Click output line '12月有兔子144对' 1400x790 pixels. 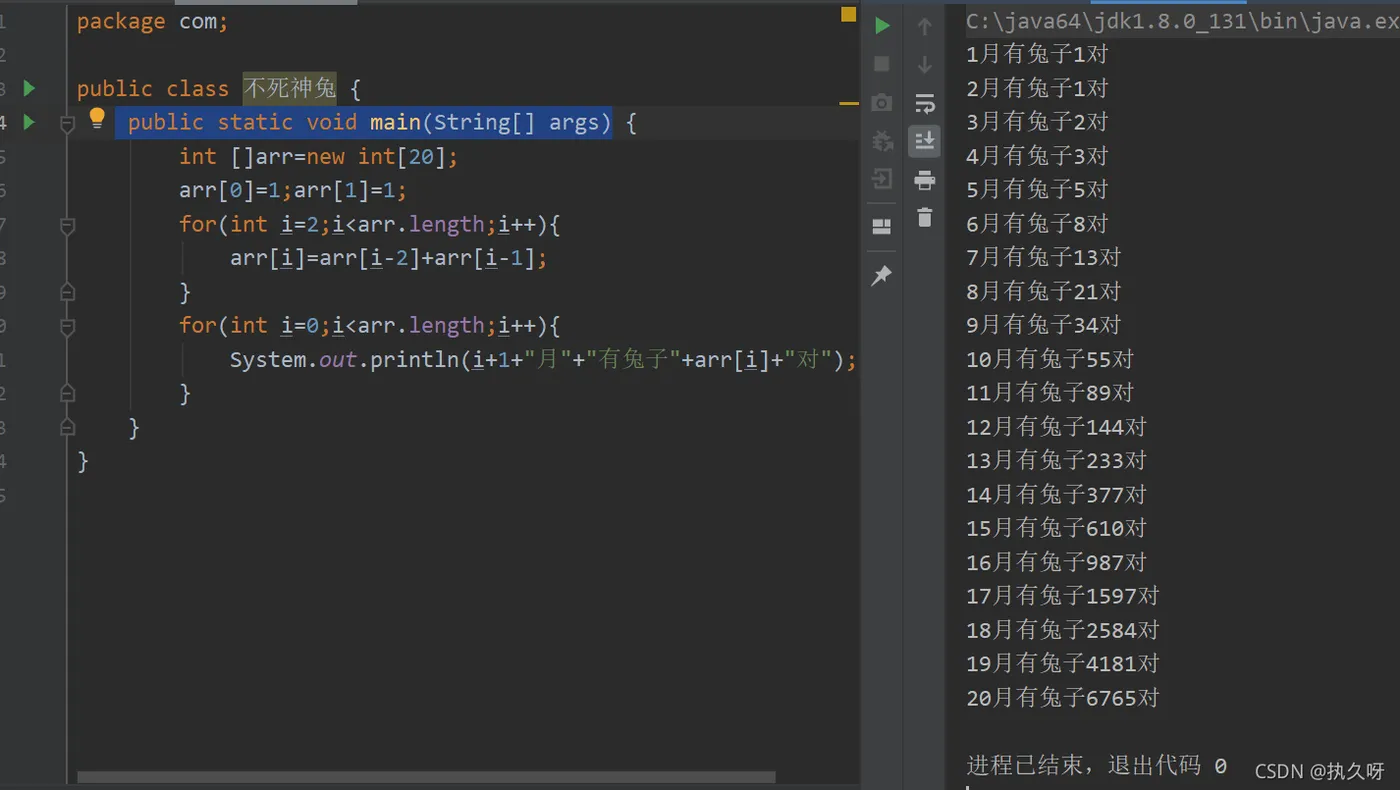click(x=1056, y=427)
